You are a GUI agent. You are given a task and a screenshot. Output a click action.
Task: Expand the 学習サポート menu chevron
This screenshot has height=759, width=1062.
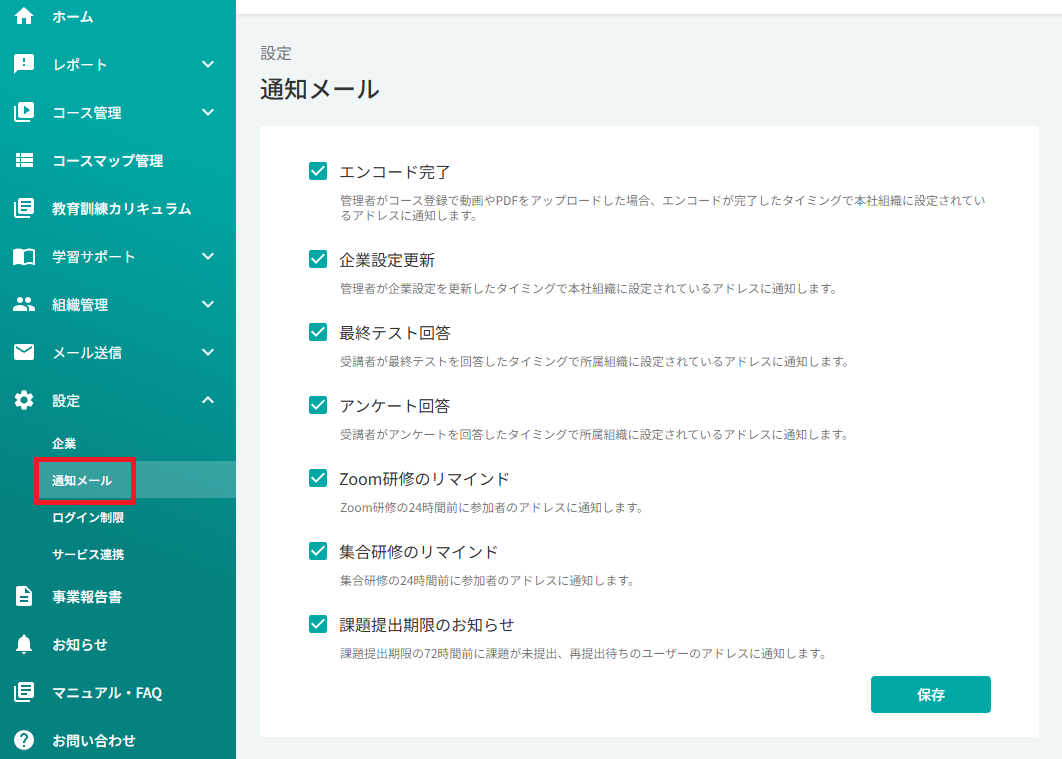tap(208, 257)
